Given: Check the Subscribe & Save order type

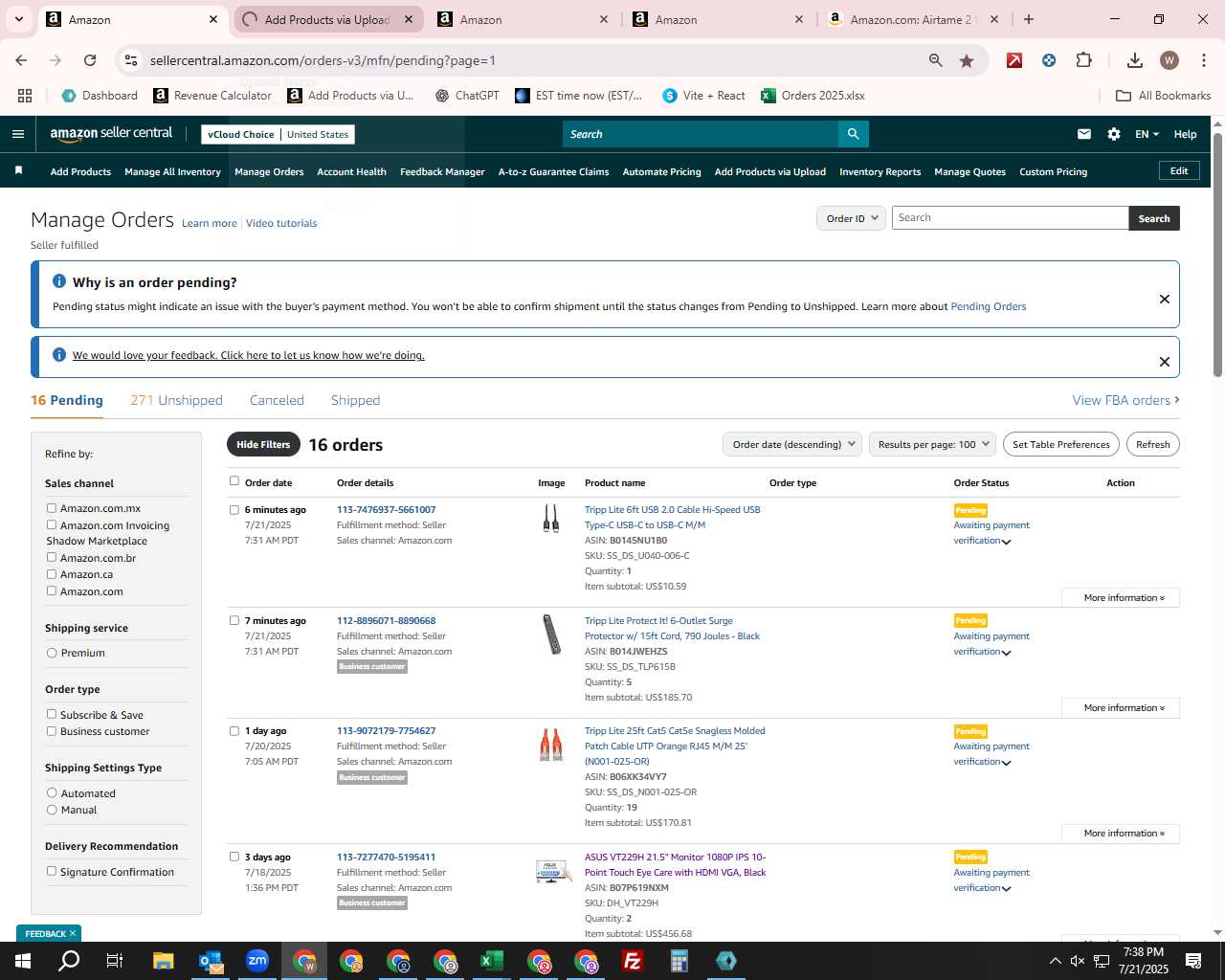Looking at the screenshot, I should click(52, 714).
